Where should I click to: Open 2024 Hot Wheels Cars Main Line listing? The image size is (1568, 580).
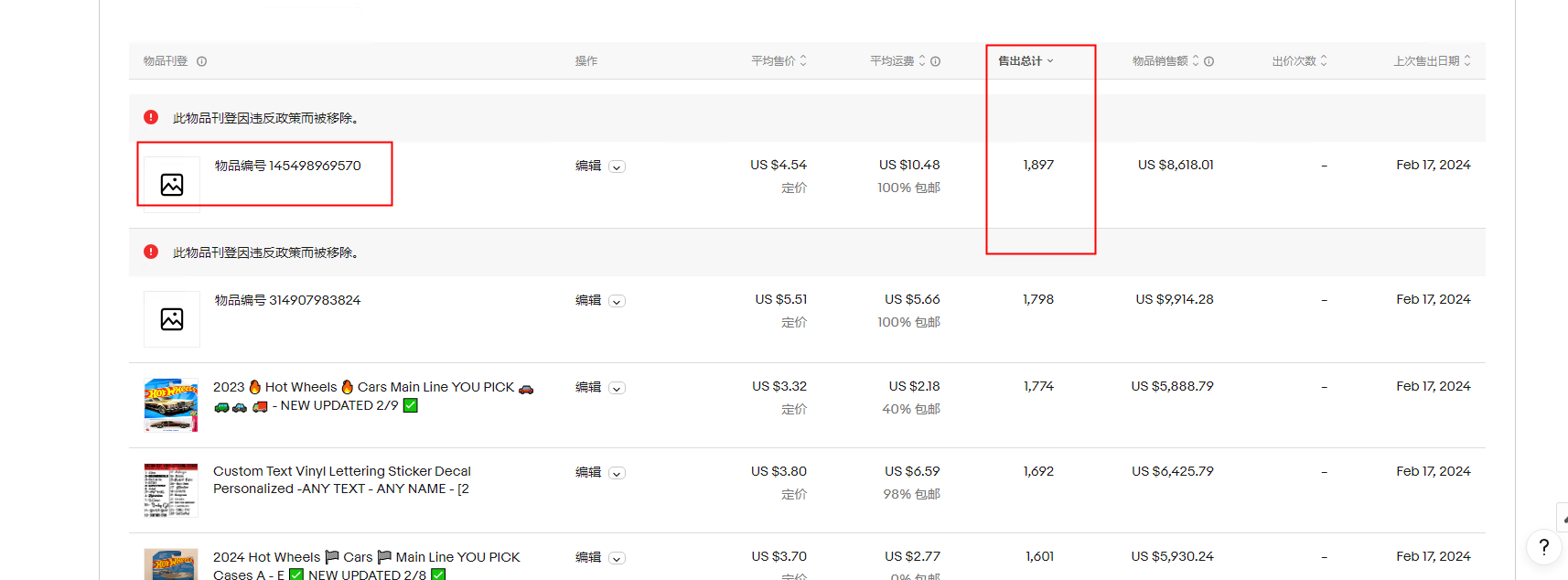(x=367, y=564)
